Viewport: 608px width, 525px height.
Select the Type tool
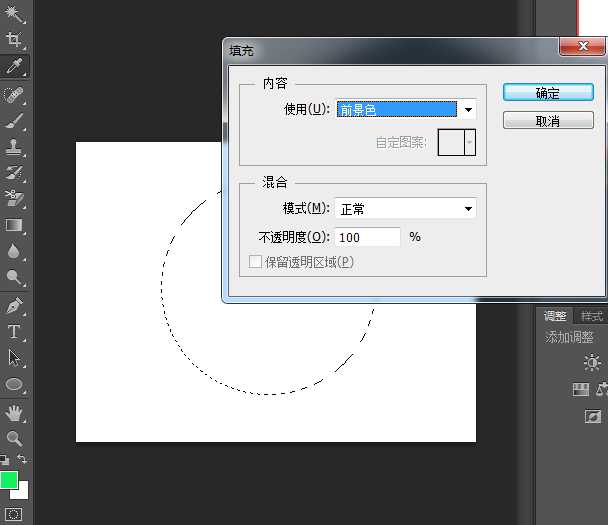14,332
